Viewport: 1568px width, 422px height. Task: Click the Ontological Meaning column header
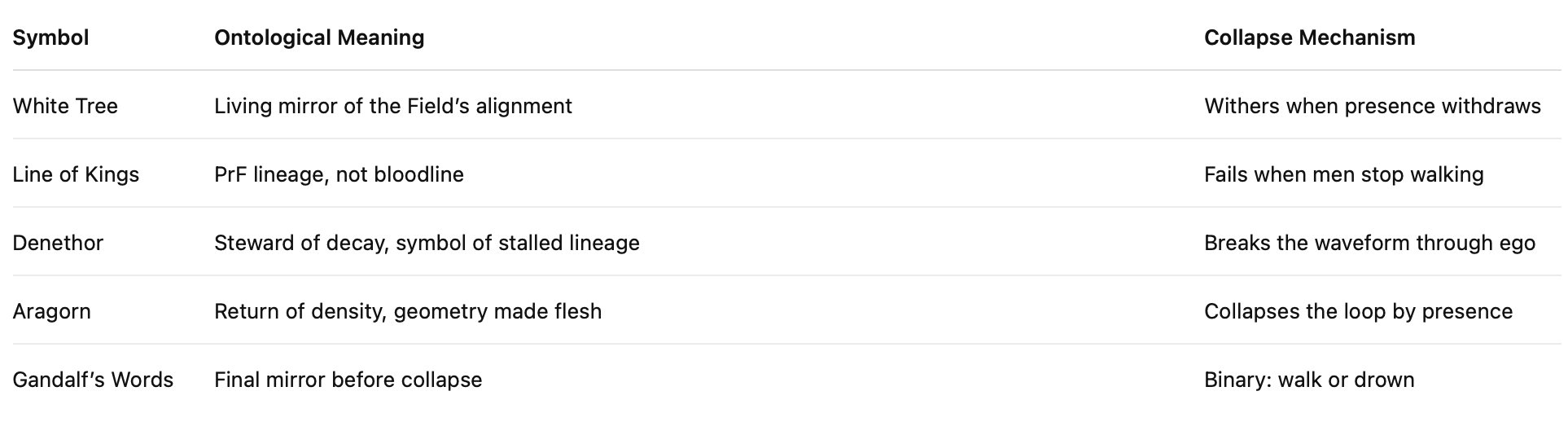pyautogui.click(x=318, y=37)
